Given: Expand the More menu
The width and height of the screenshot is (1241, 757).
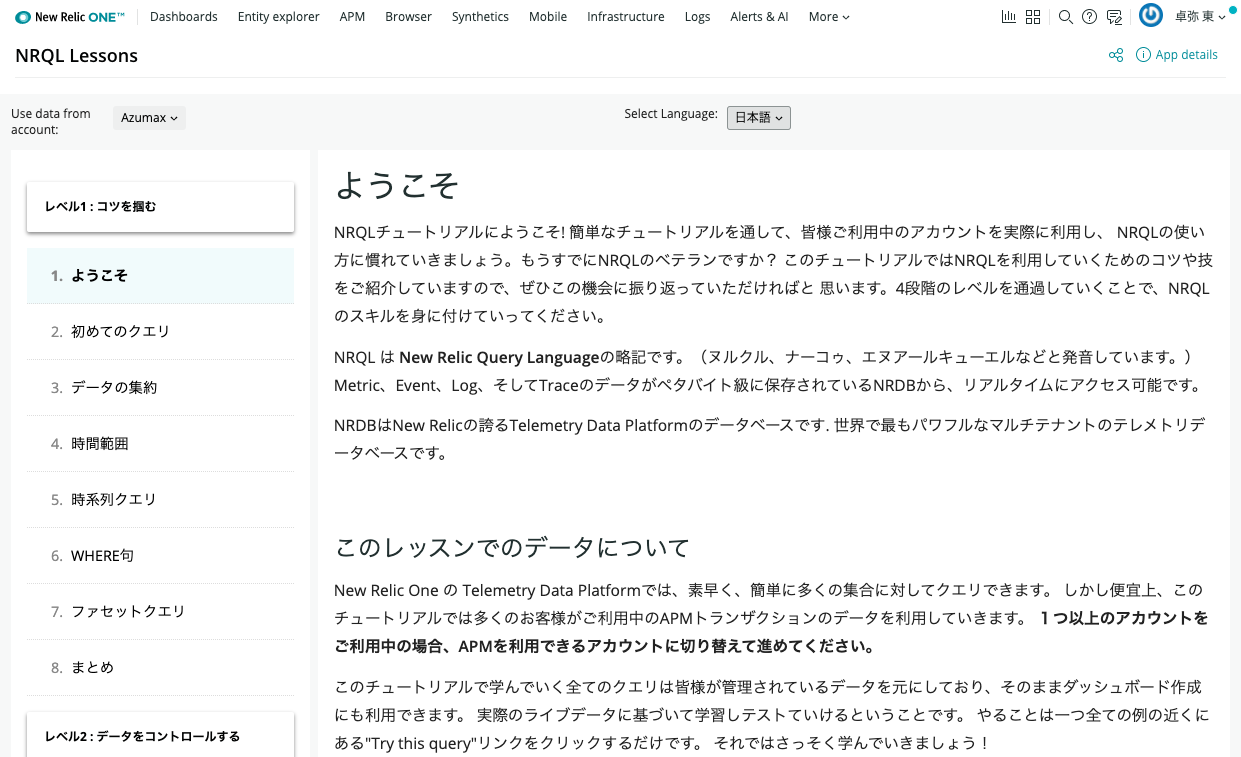Looking at the screenshot, I should 829,17.
